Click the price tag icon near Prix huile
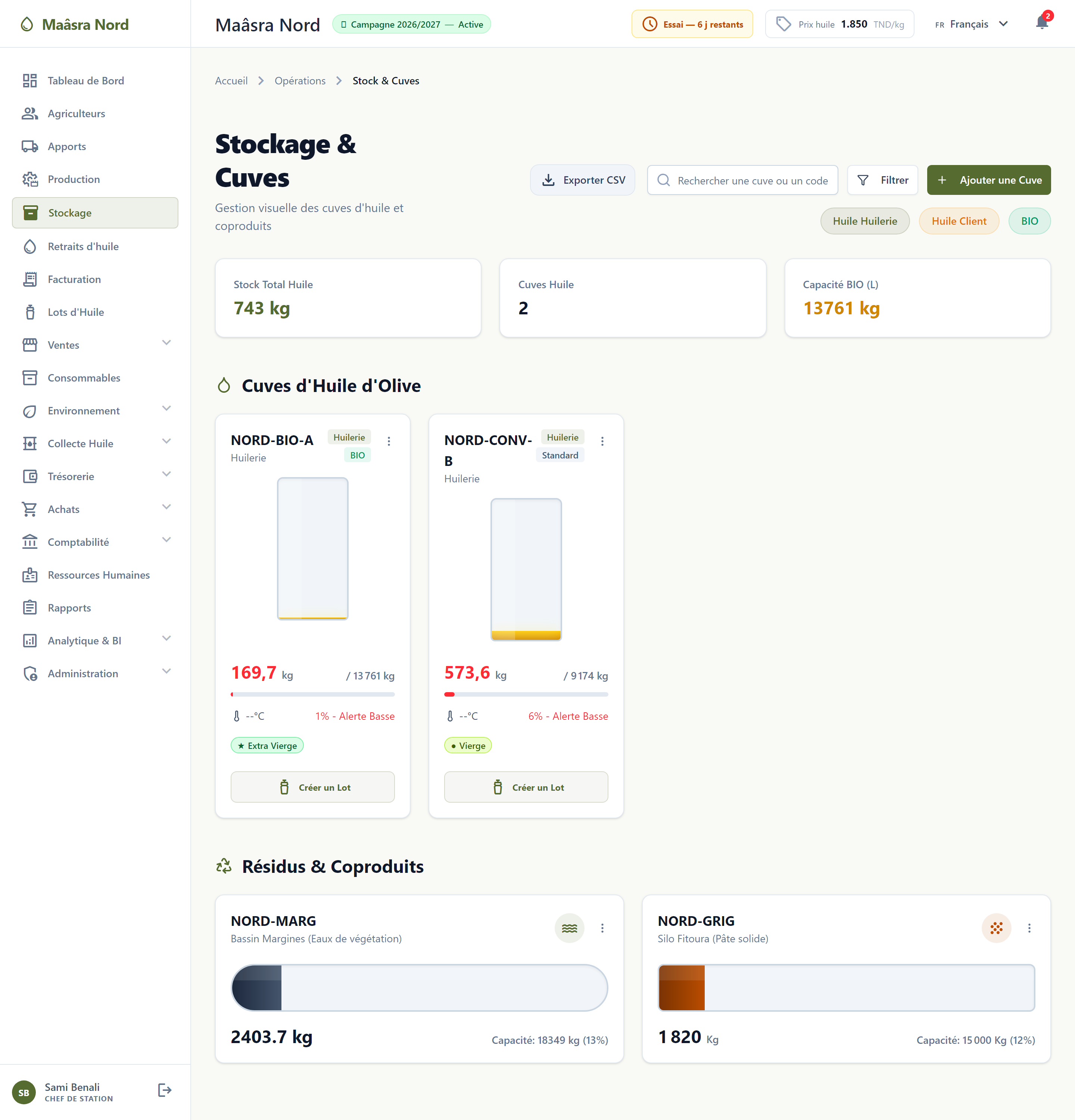 click(784, 24)
